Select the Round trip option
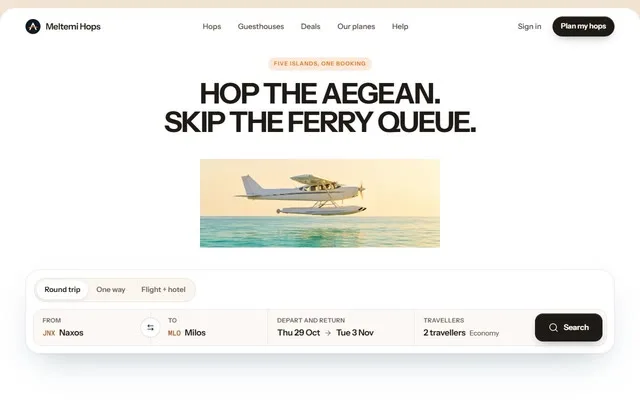Screen dimensions: 640x400 [62, 289]
